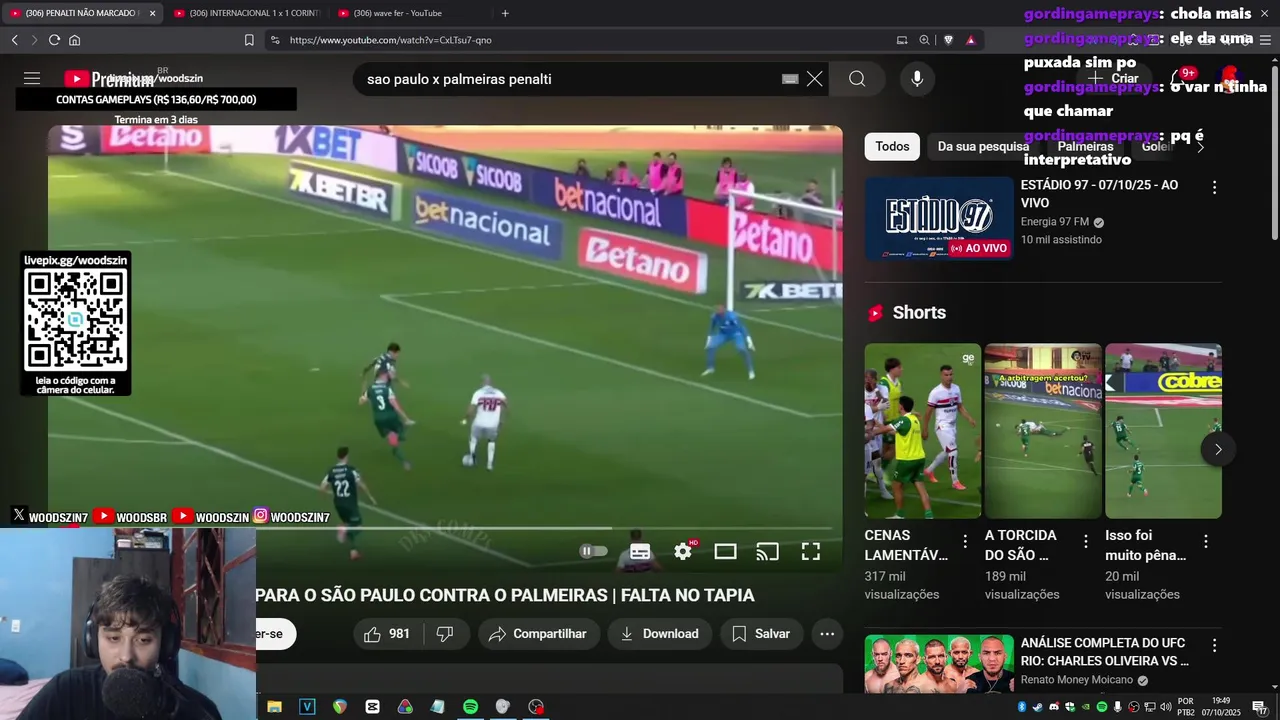
Task: Open options for CENAS LAMENTÁV... short
Action: coord(965,541)
